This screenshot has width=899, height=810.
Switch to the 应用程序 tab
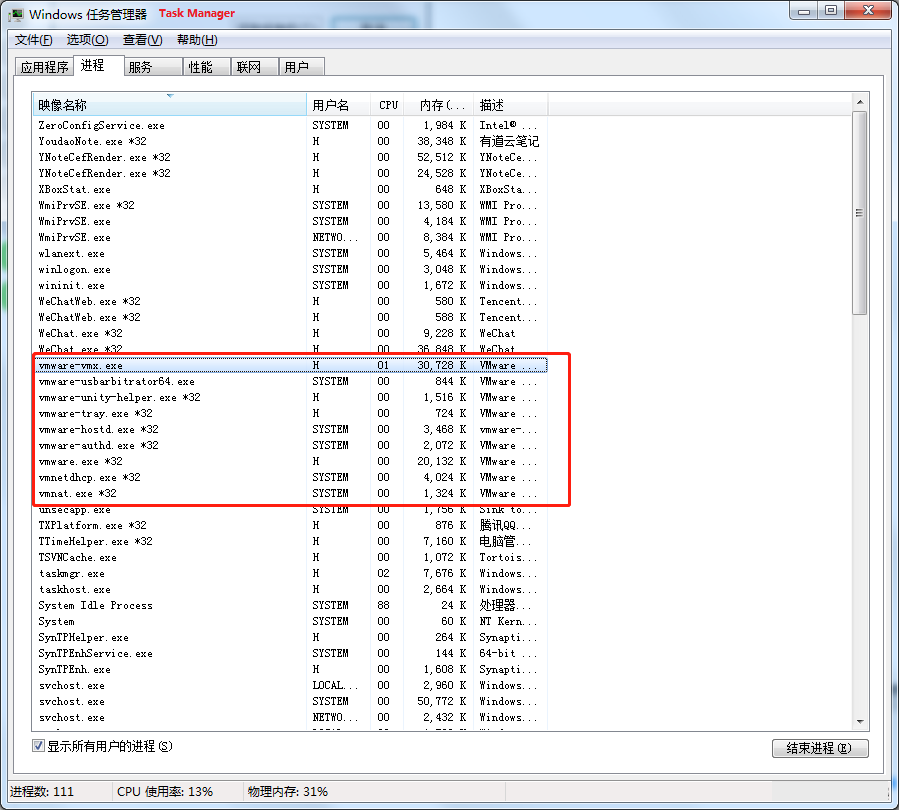pos(44,67)
